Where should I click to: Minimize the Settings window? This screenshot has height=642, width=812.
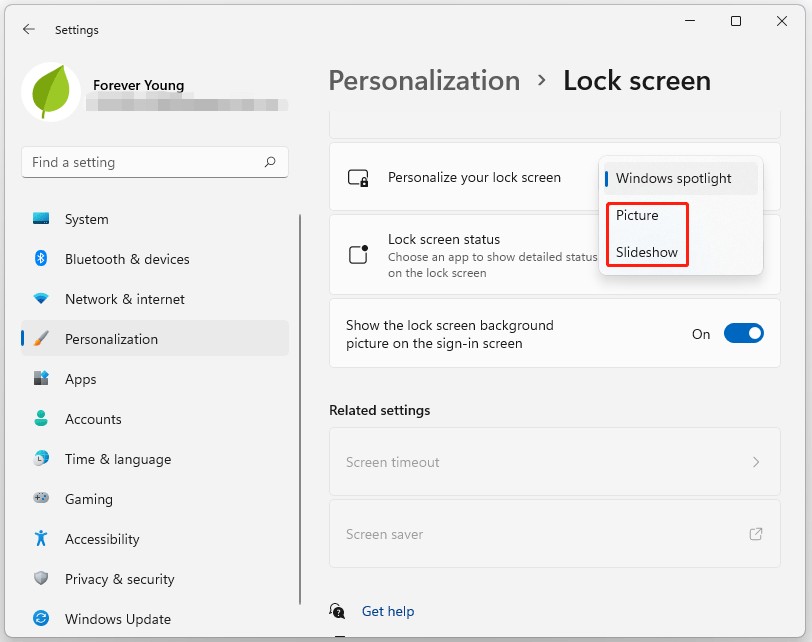coord(690,21)
